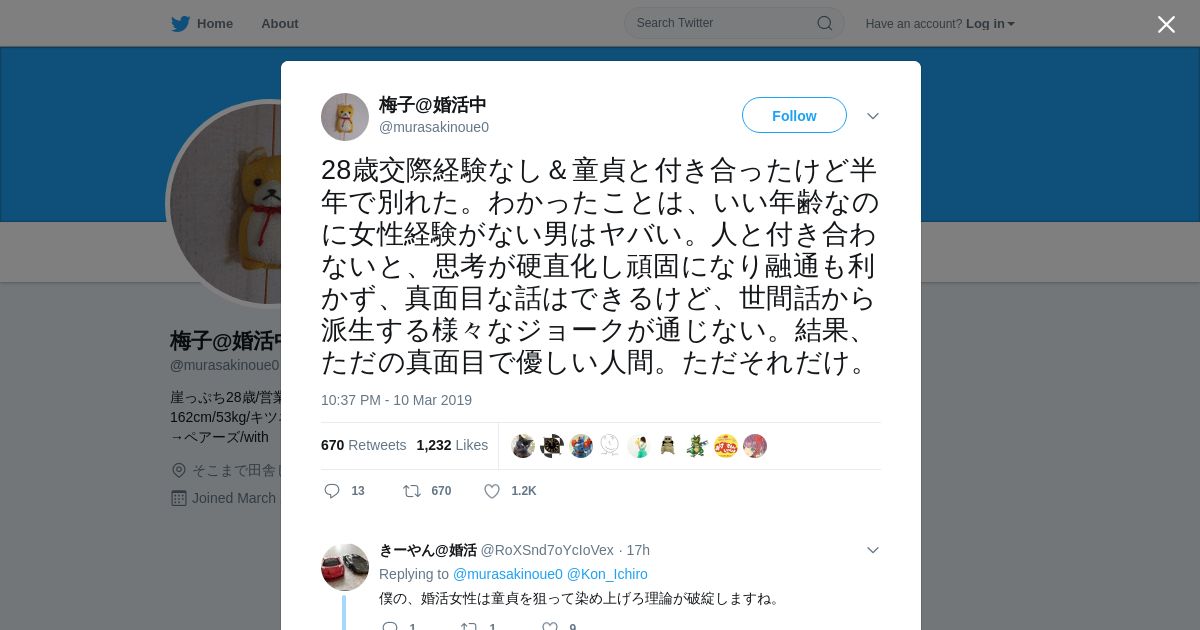This screenshot has height=630, width=1200.
Task: Like the tweet with the heart icon
Action: [x=492, y=491]
